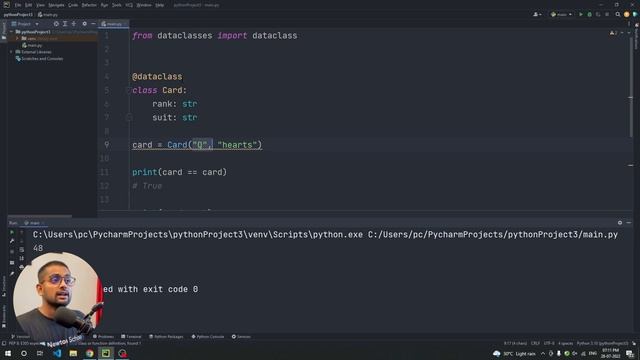This screenshot has height=360, width=640.
Task: Hide the Run tool window
Action: pyautogui.click(x=629, y=223)
